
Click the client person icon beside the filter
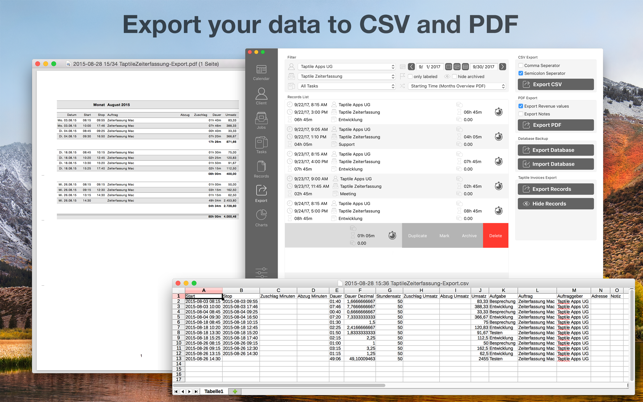coord(291,66)
